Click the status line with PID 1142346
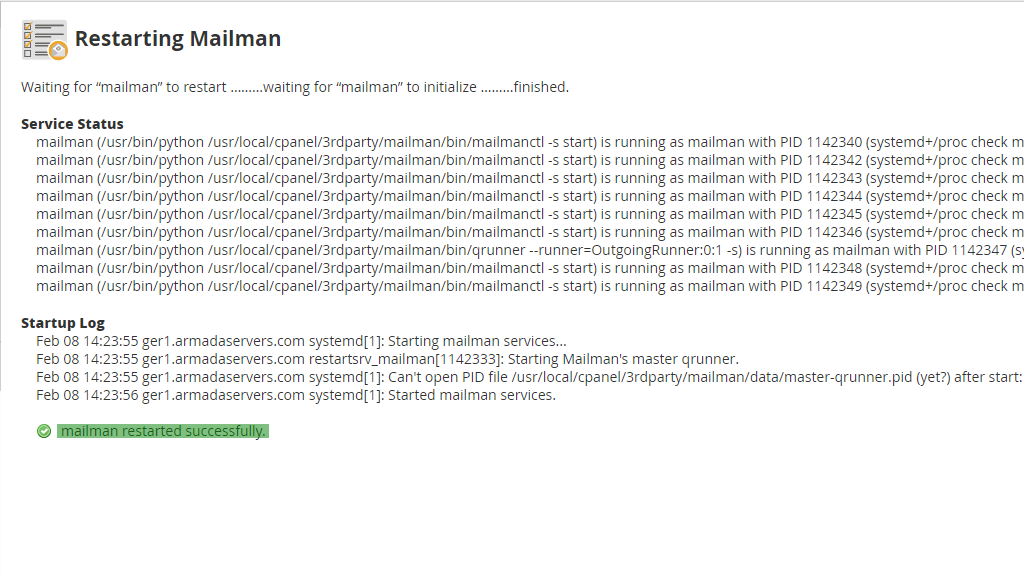1024x576 pixels. tap(530, 232)
